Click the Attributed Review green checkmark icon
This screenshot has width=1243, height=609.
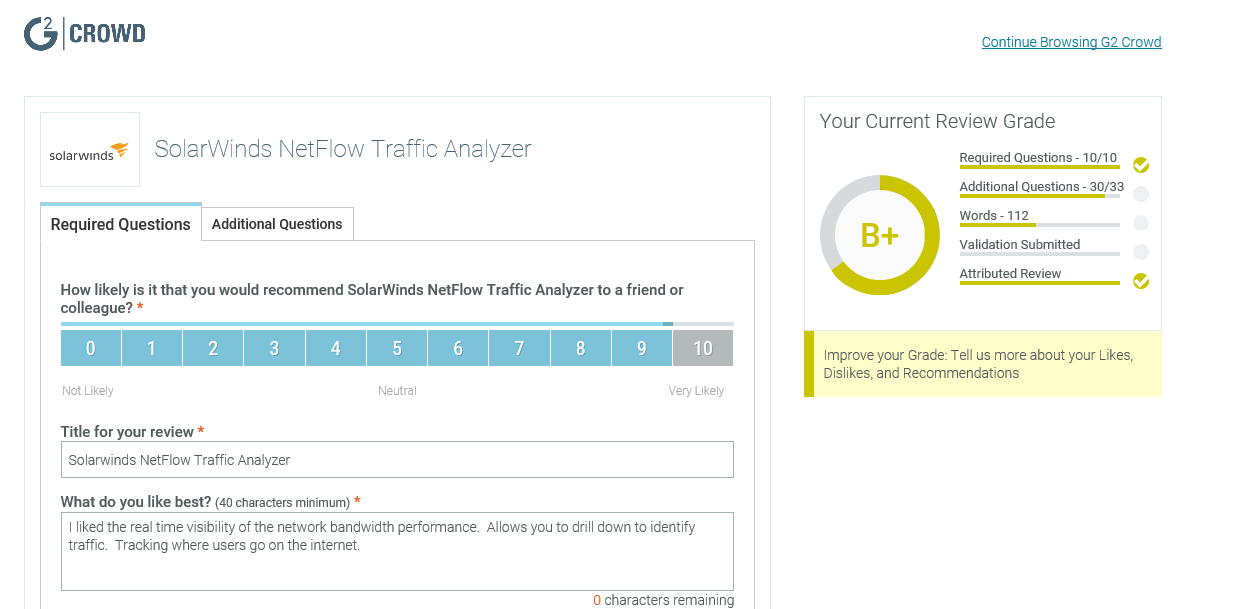point(1141,281)
